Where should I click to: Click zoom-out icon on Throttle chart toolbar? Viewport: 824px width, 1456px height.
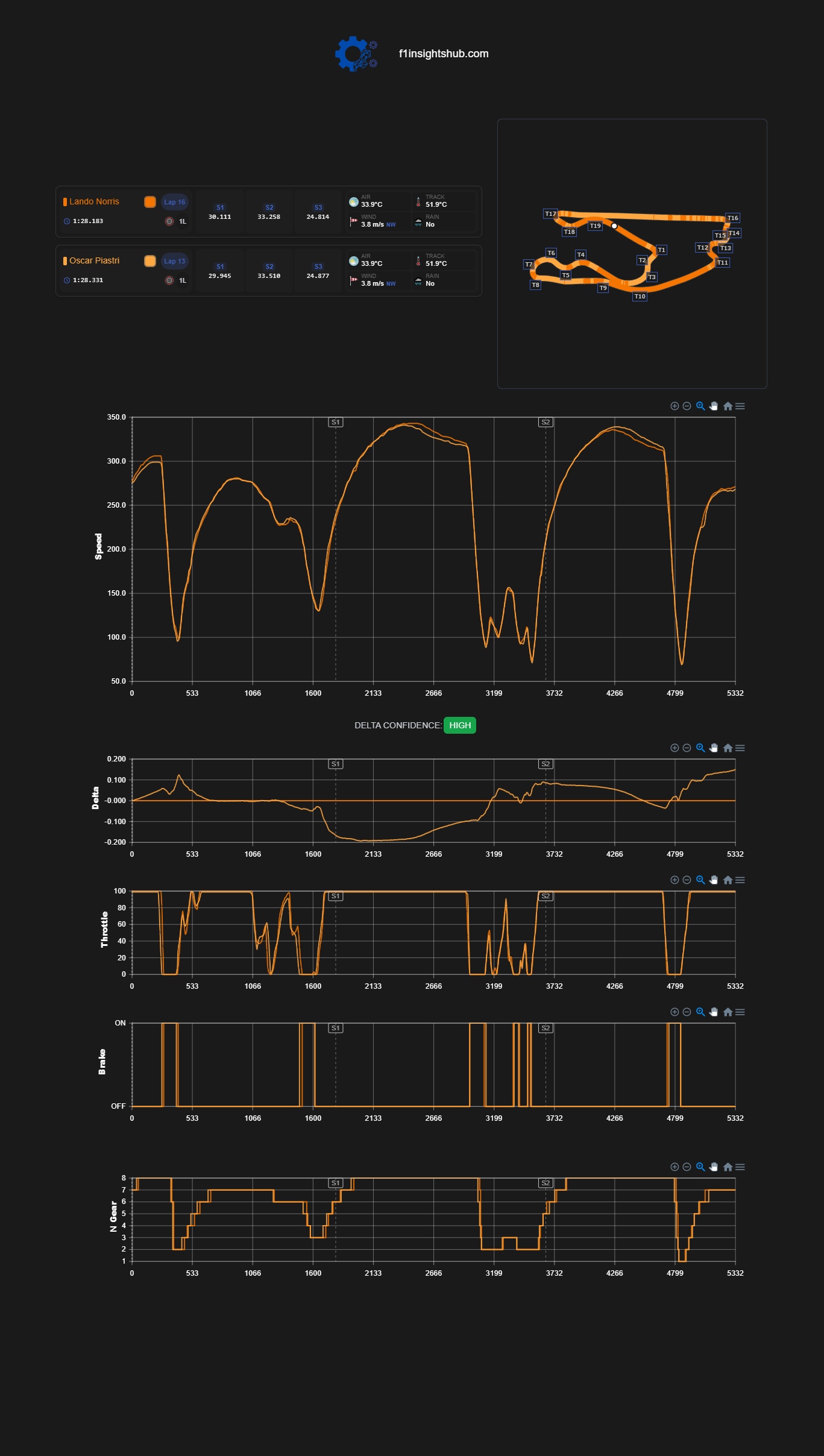687,880
